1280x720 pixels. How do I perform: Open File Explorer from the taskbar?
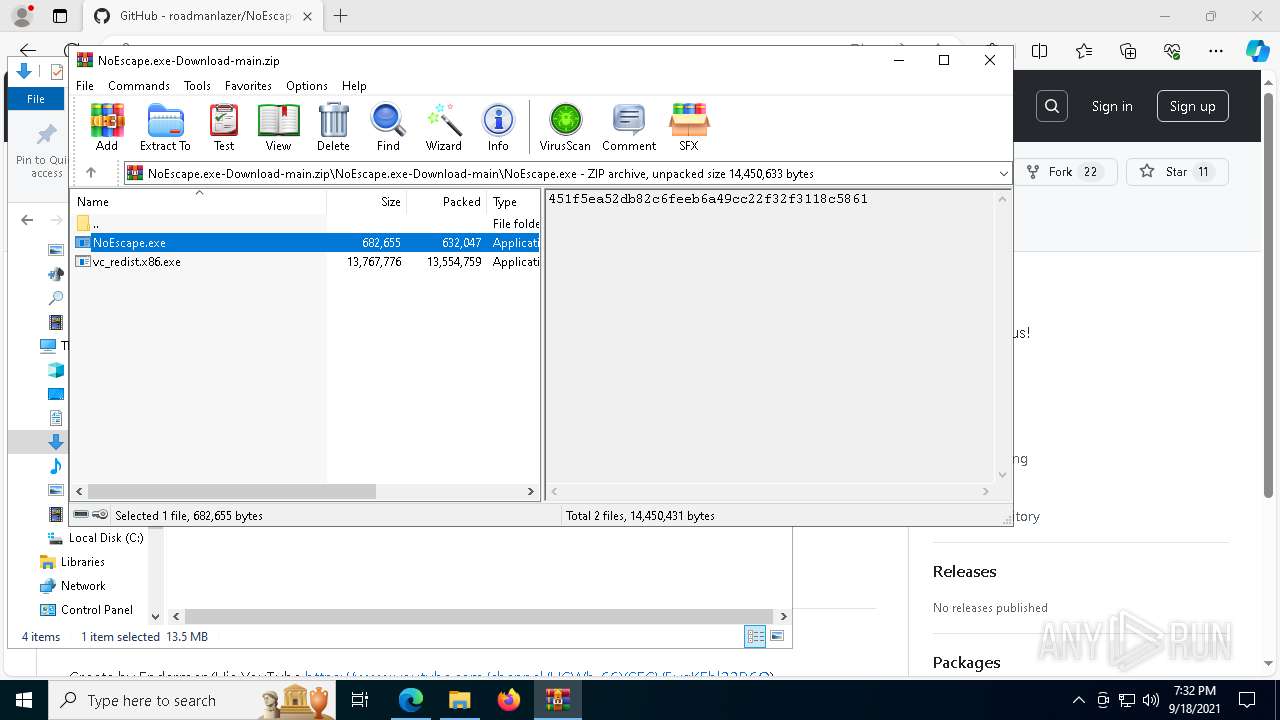pyautogui.click(x=459, y=700)
